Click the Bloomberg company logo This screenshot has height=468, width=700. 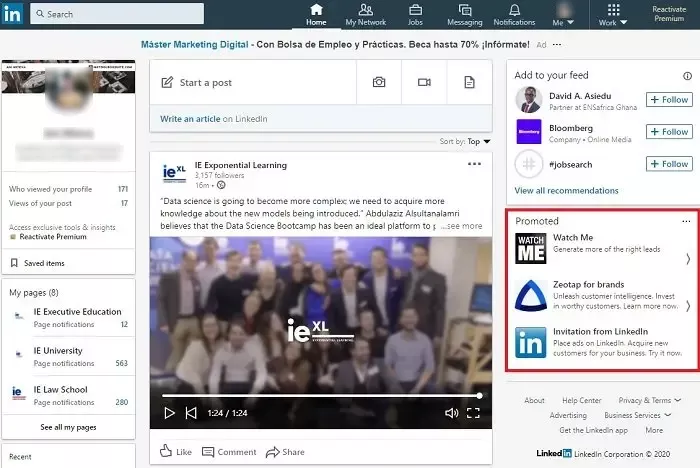coord(529,132)
